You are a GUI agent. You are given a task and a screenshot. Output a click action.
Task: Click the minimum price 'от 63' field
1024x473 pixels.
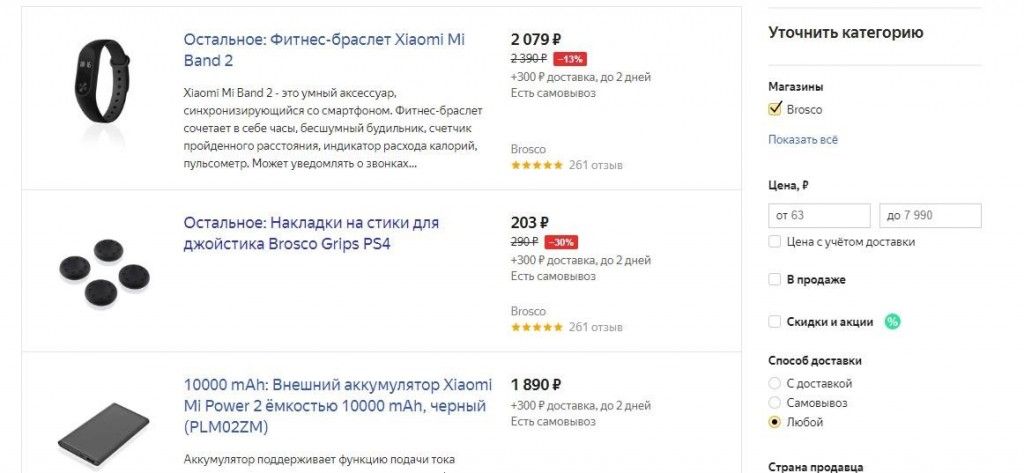[x=819, y=216]
